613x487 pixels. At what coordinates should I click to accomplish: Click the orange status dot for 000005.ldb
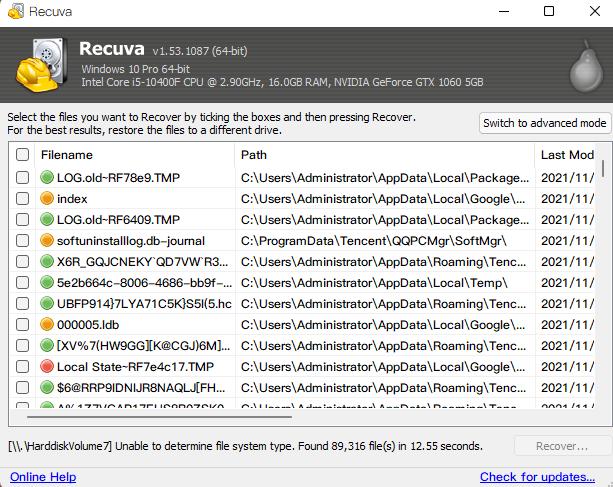(47, 324)
